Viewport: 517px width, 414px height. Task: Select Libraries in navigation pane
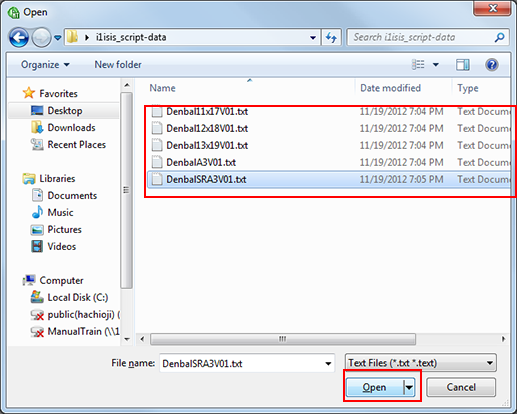[57, 179]
